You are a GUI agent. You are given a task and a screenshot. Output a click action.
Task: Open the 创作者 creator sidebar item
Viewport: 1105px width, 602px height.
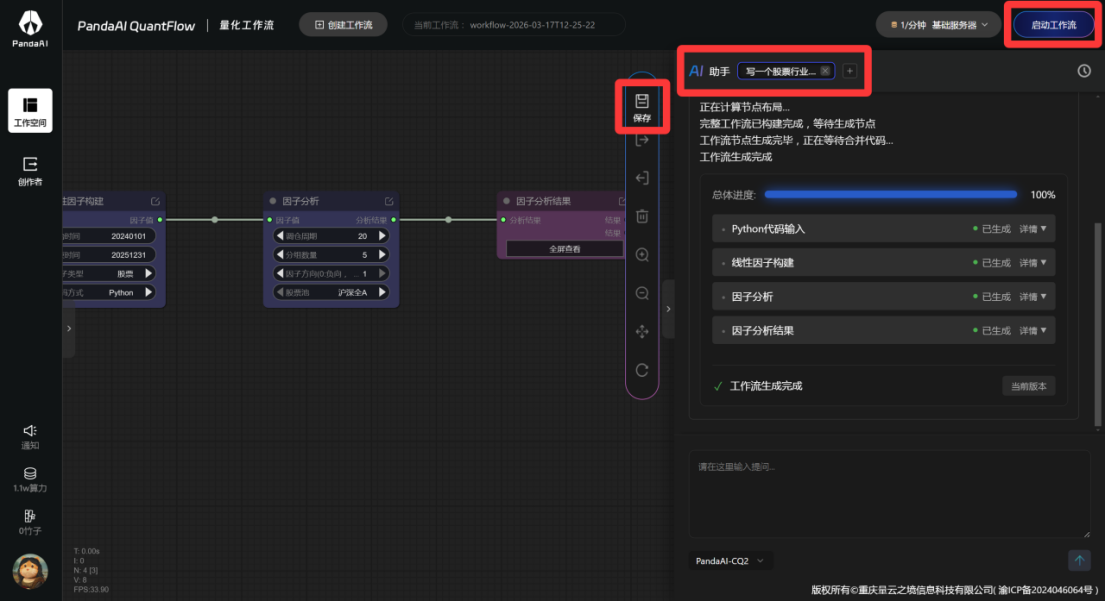point(30,171)
